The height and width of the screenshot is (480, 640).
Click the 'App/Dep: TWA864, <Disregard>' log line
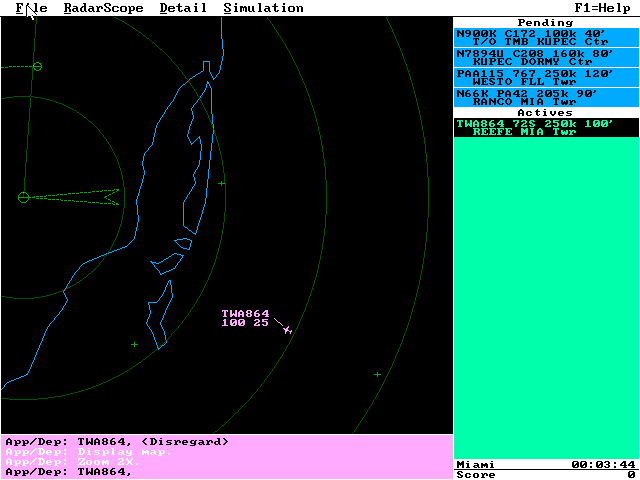tap(117, 442)
